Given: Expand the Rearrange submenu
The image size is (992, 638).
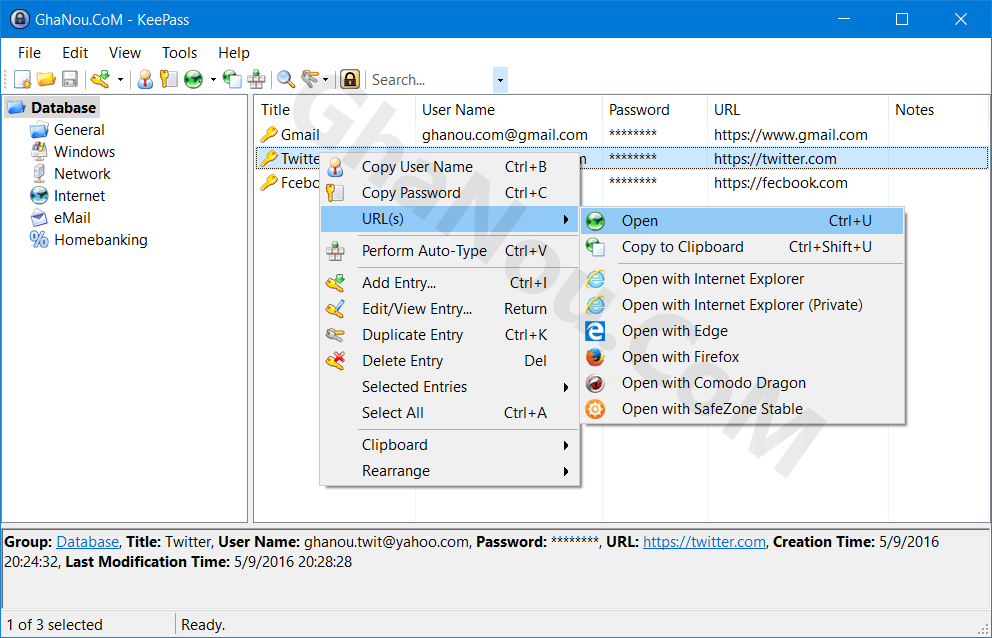Looking at the screenshot, I should coord(450,471).
